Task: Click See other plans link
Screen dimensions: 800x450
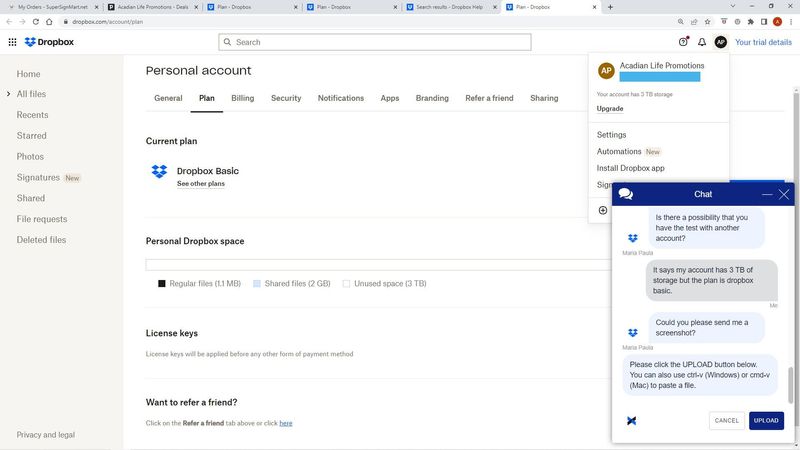Action: tap(201, 184)
